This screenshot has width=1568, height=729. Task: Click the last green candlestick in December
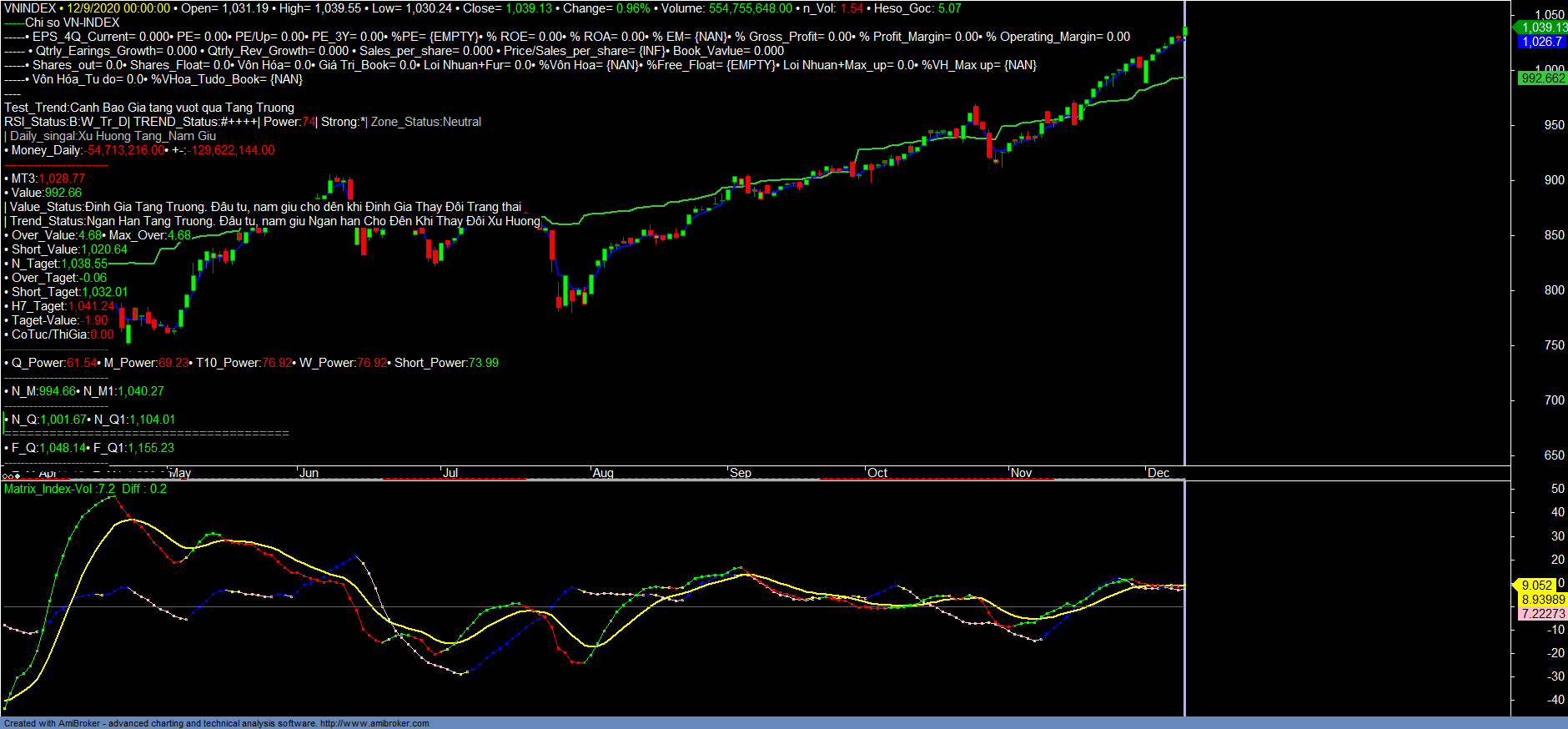pyautogui.click(x=1184, y=33)
